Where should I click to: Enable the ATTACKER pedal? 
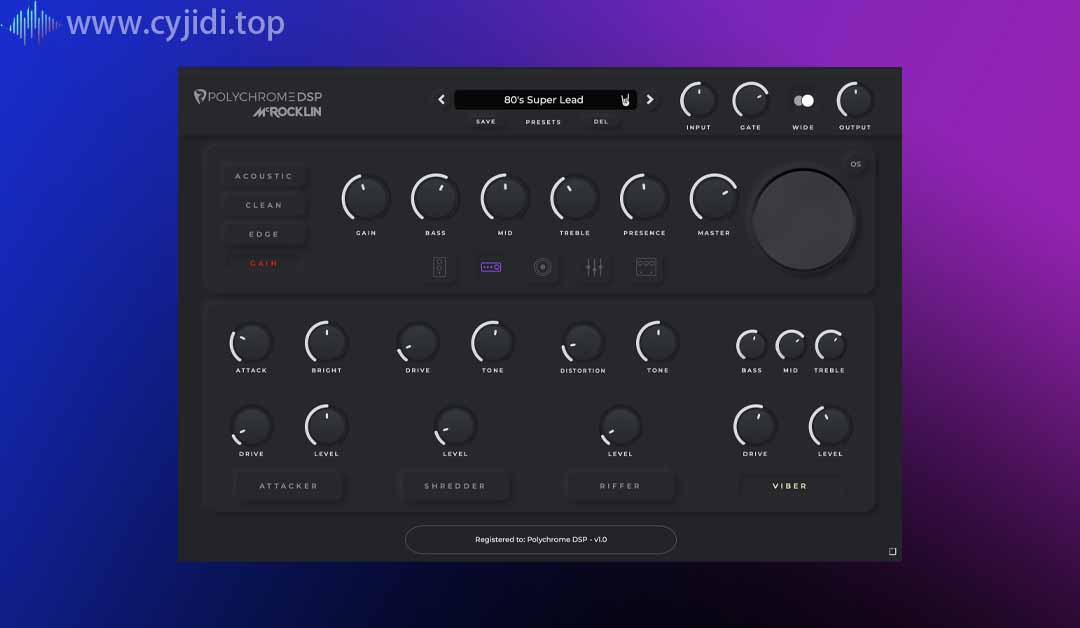point(289,486)
